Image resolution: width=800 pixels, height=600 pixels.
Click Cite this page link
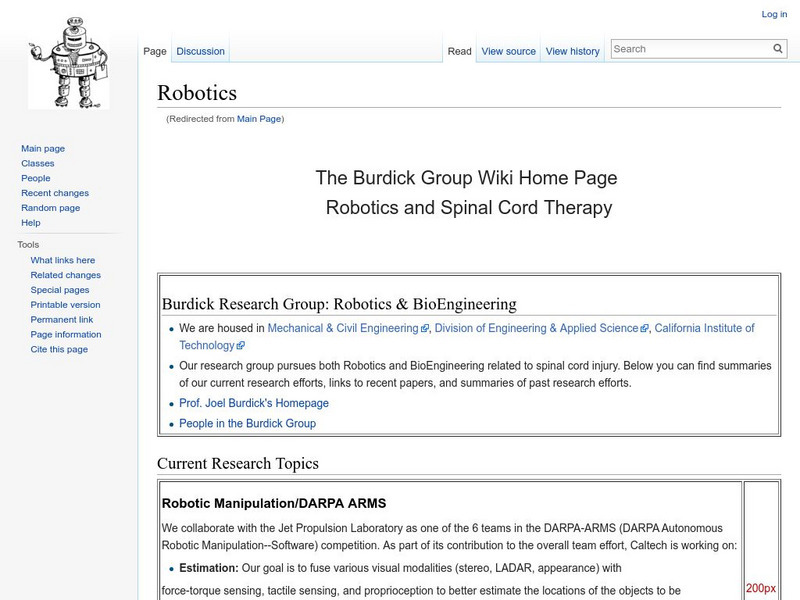coord(59,350)
